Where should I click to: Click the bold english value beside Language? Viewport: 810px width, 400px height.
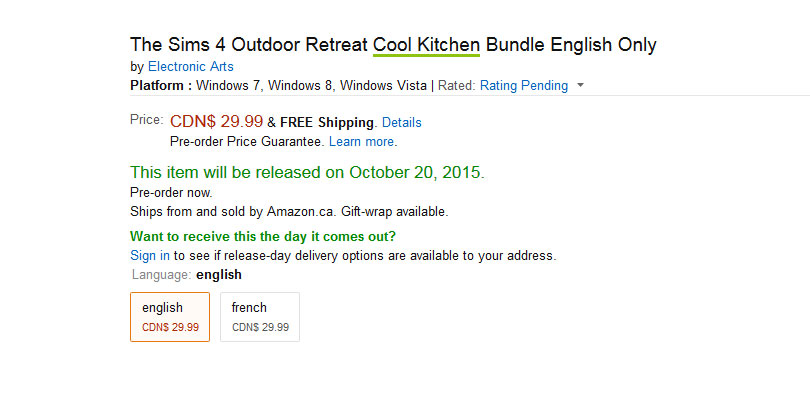[219, 274]
